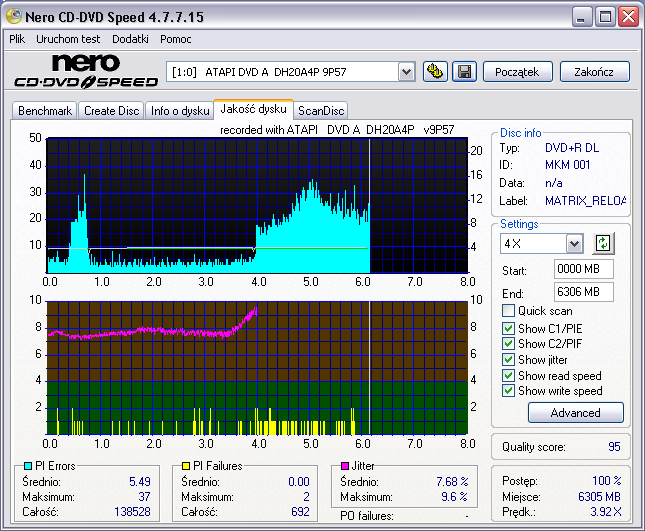Disable Show read speed checkbox

point(508,376)
